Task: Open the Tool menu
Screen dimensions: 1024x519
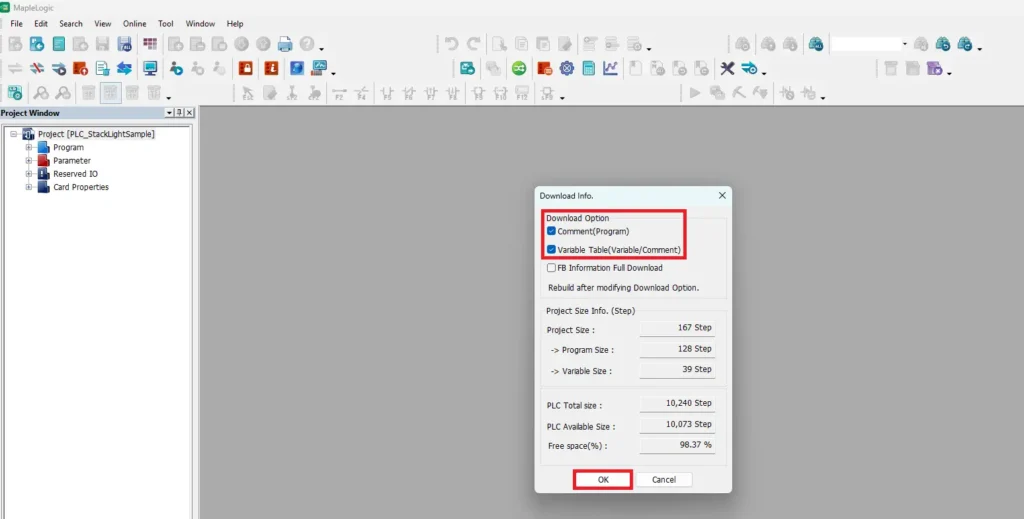Action: tap(166, 24)
